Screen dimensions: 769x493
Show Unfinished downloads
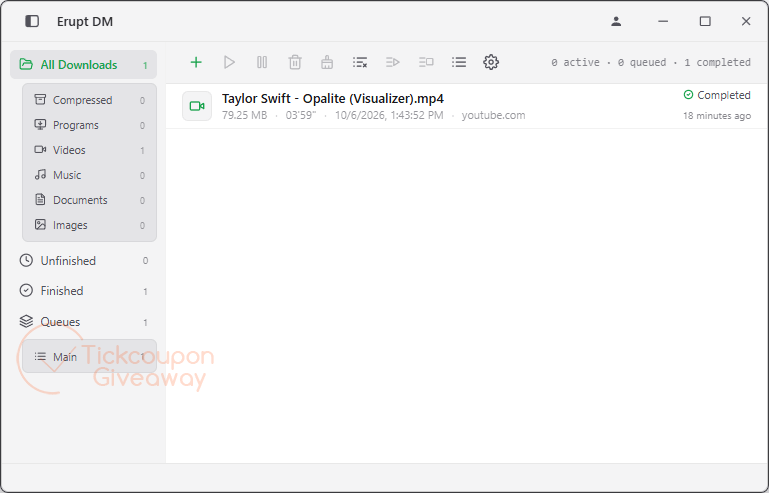pyautogui.click(x=83, y=261)
